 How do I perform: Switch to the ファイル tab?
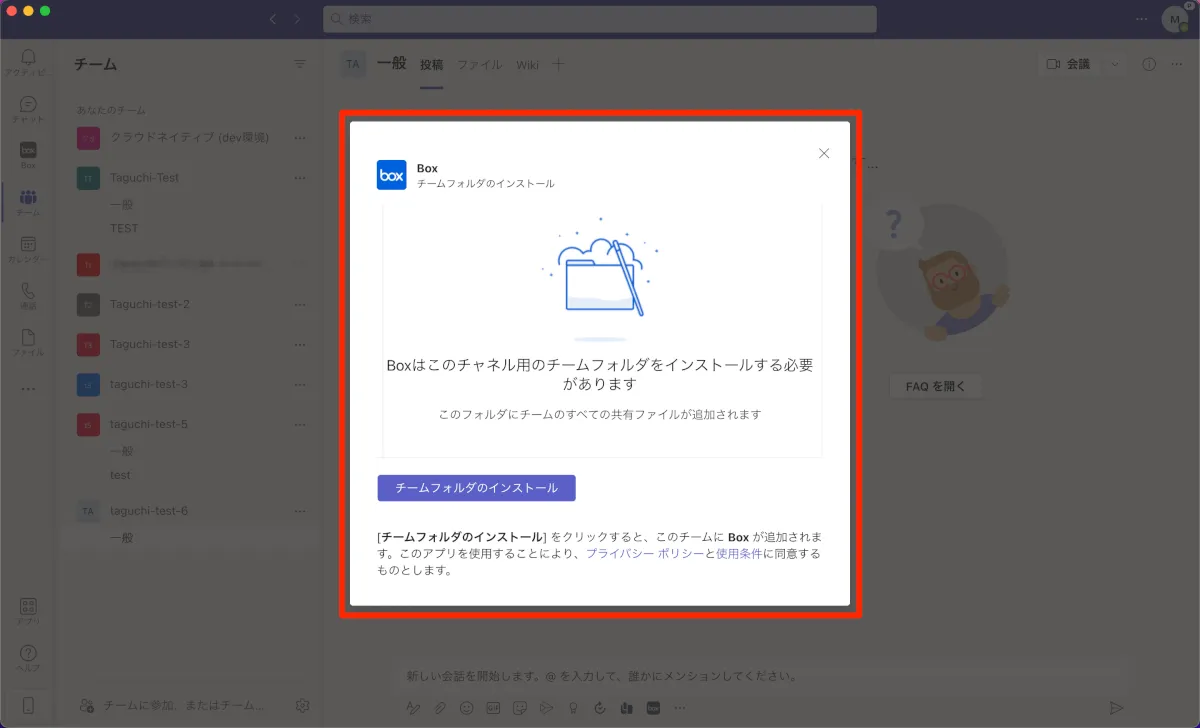point(480,65)
